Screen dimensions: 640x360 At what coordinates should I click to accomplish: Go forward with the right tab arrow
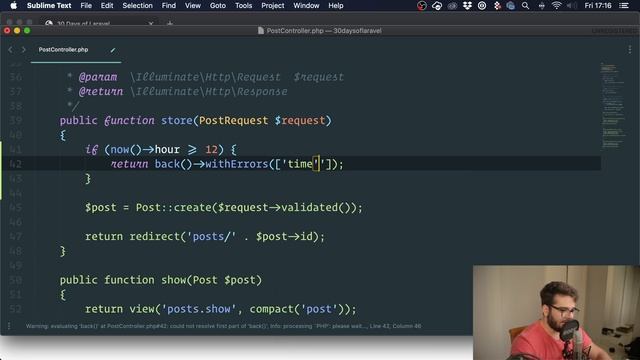(23, 50)
